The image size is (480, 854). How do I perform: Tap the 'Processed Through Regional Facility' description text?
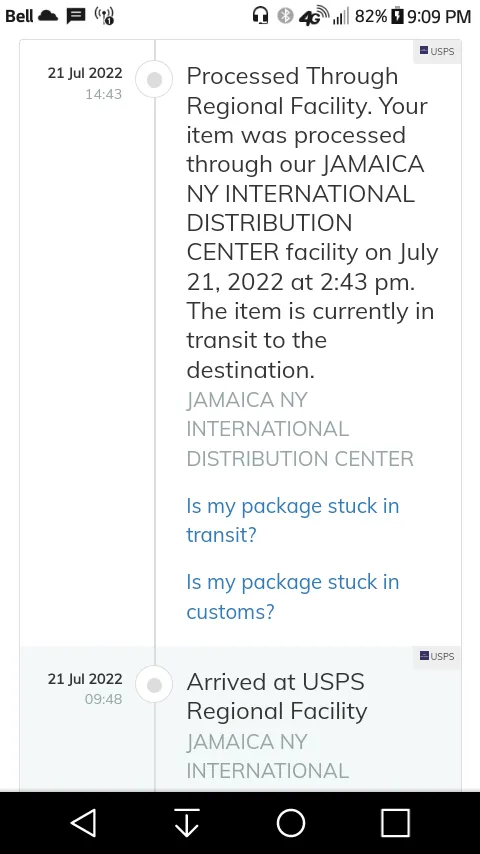(x=312, y=222)
